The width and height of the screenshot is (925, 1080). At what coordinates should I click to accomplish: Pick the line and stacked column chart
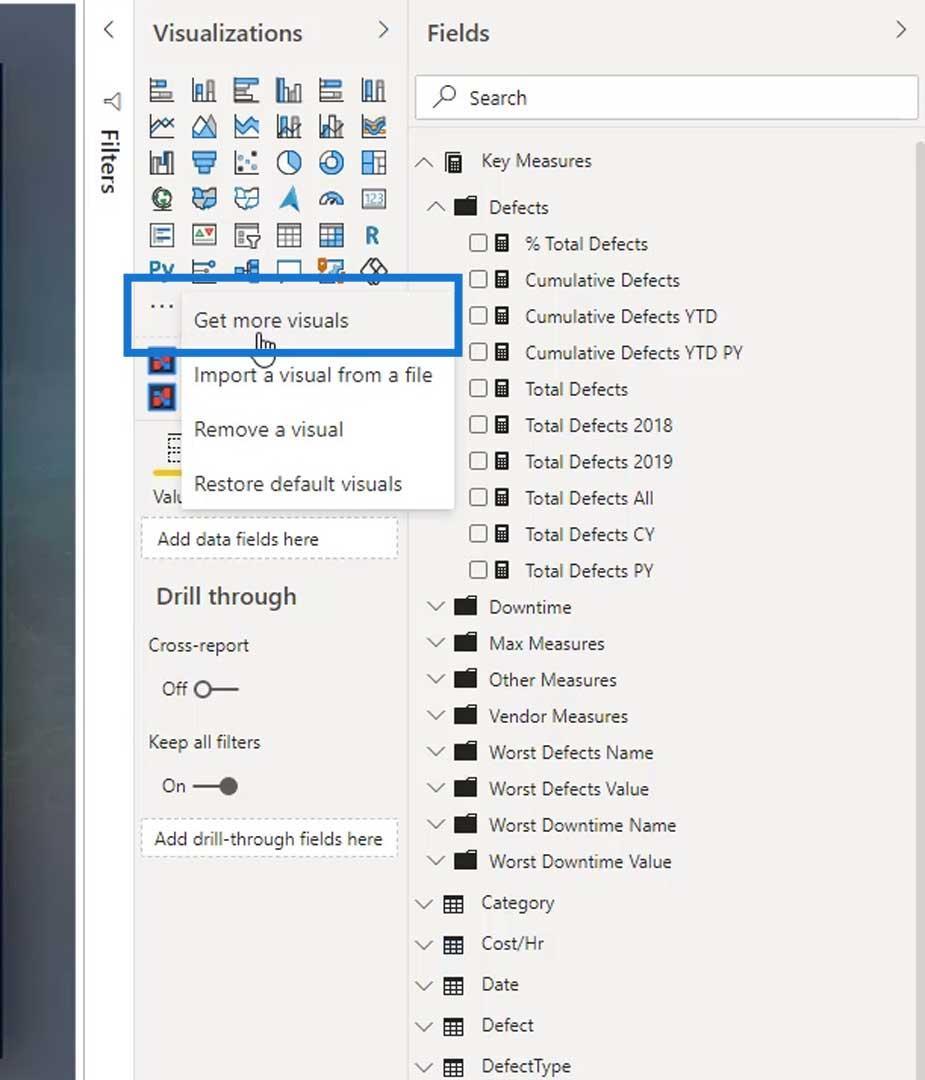point(289,127)
